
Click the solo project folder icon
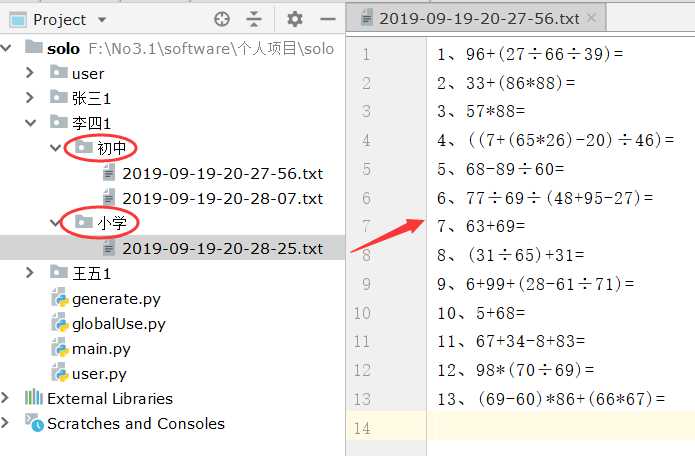click(x=34, y=46)
